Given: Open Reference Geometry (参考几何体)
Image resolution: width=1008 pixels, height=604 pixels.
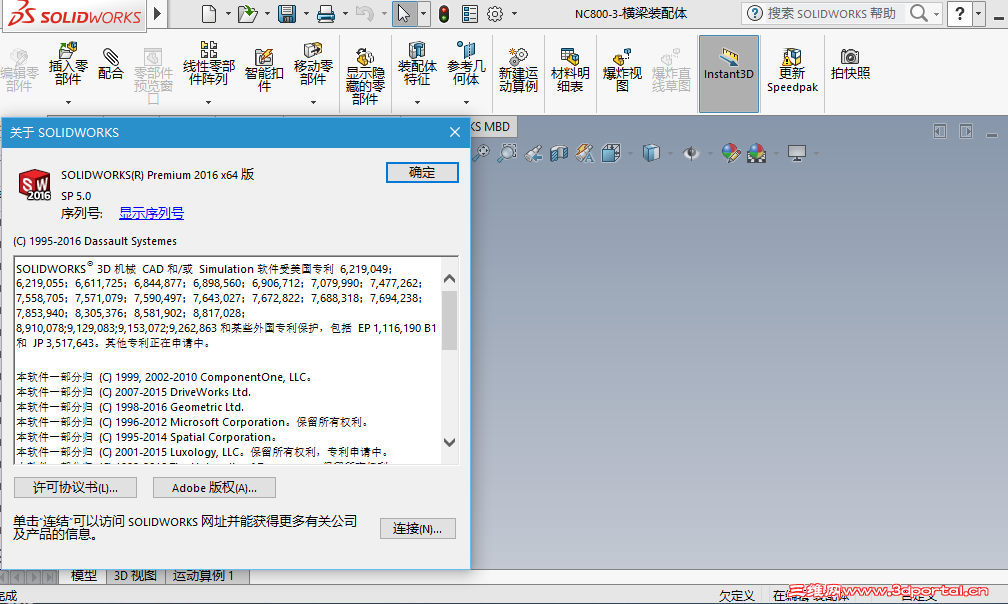Looking at the screenshot, I should click(466, 64).
